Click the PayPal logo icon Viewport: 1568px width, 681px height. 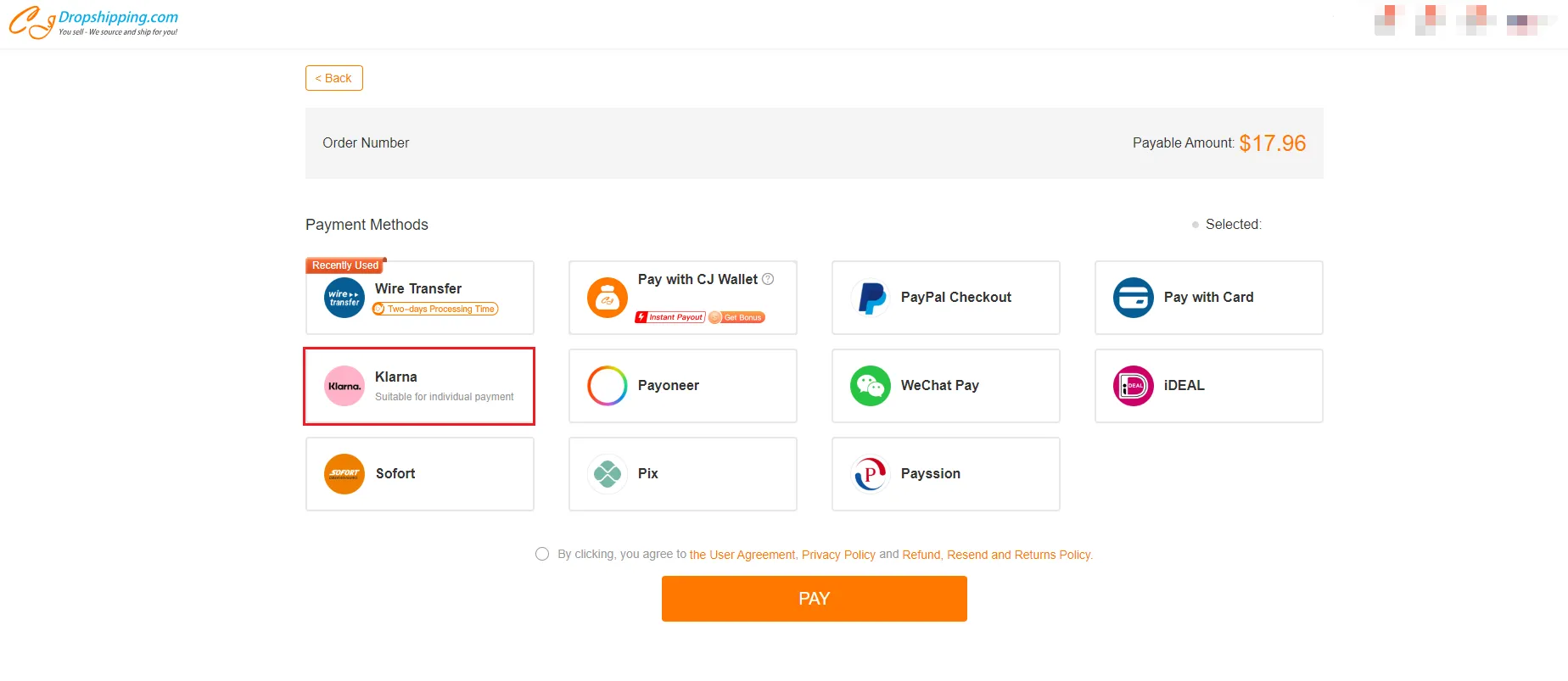coord(871,298)
